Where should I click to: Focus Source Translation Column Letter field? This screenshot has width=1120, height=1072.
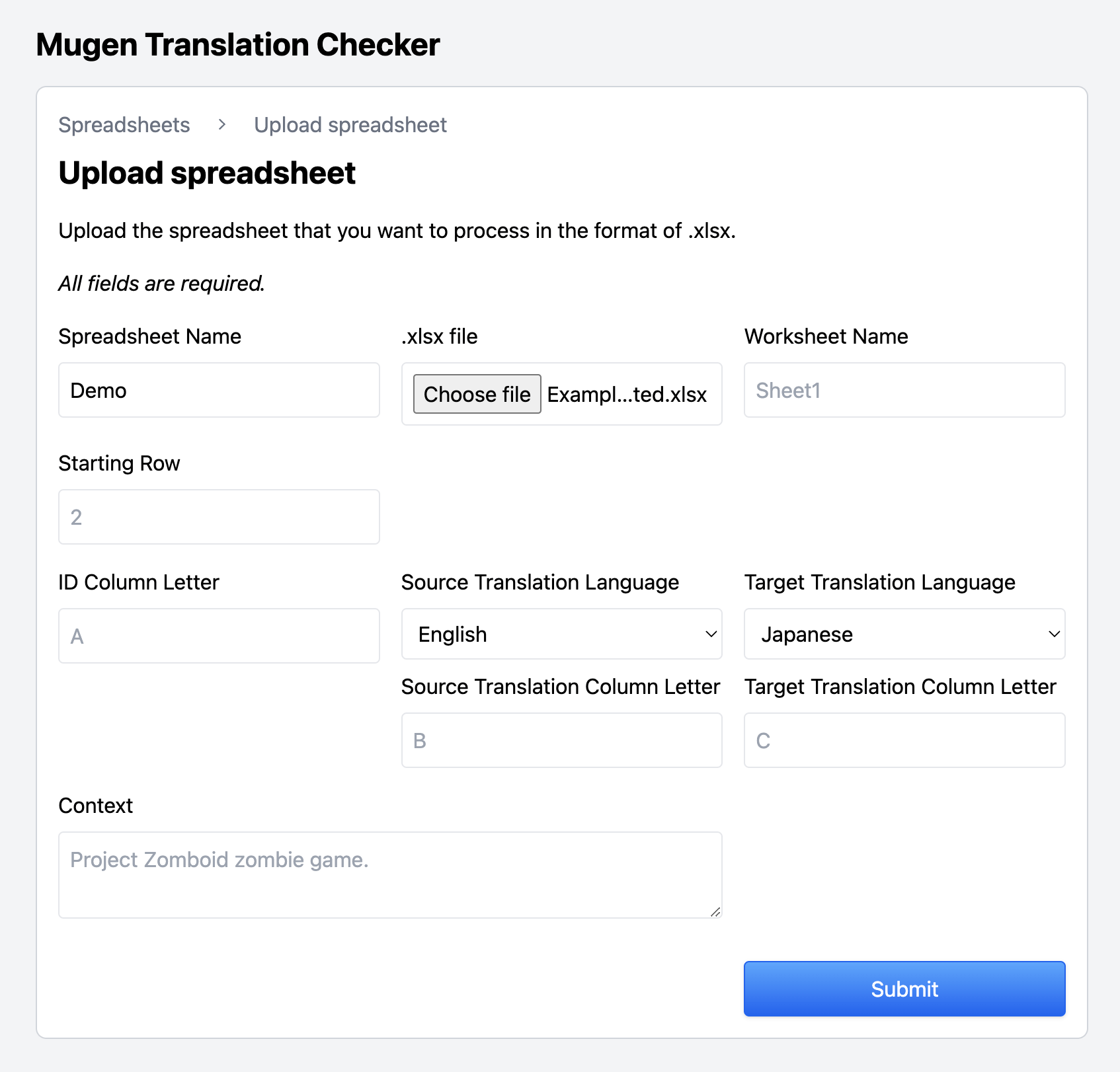(561, 740)
